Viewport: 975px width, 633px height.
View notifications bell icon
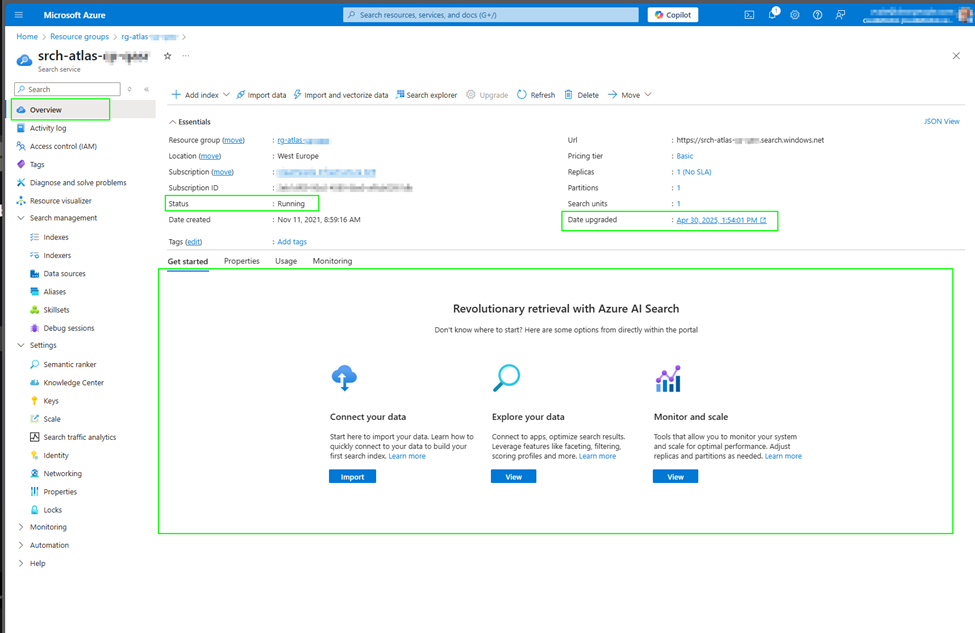tap(772, 14)
